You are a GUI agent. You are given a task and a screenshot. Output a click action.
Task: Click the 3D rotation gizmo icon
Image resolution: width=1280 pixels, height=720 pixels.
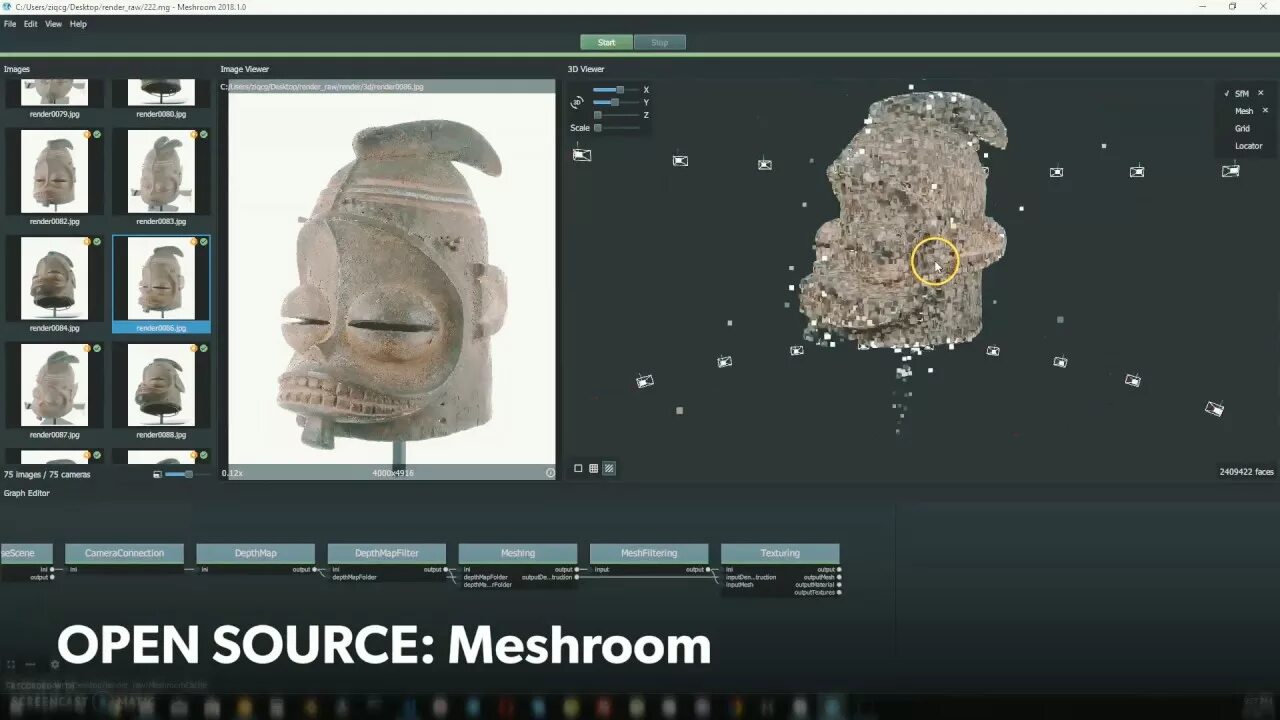point(577,102)
